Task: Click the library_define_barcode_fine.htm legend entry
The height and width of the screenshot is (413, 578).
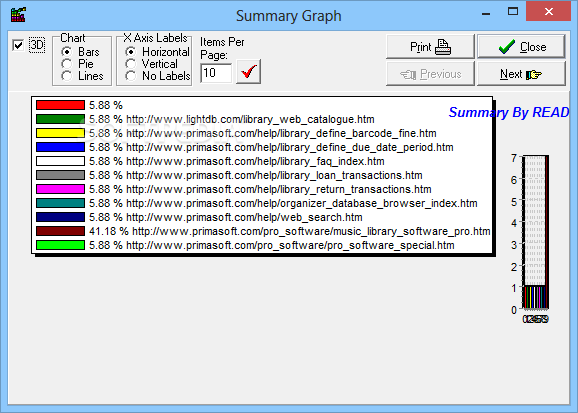Action: click(263, 133)
